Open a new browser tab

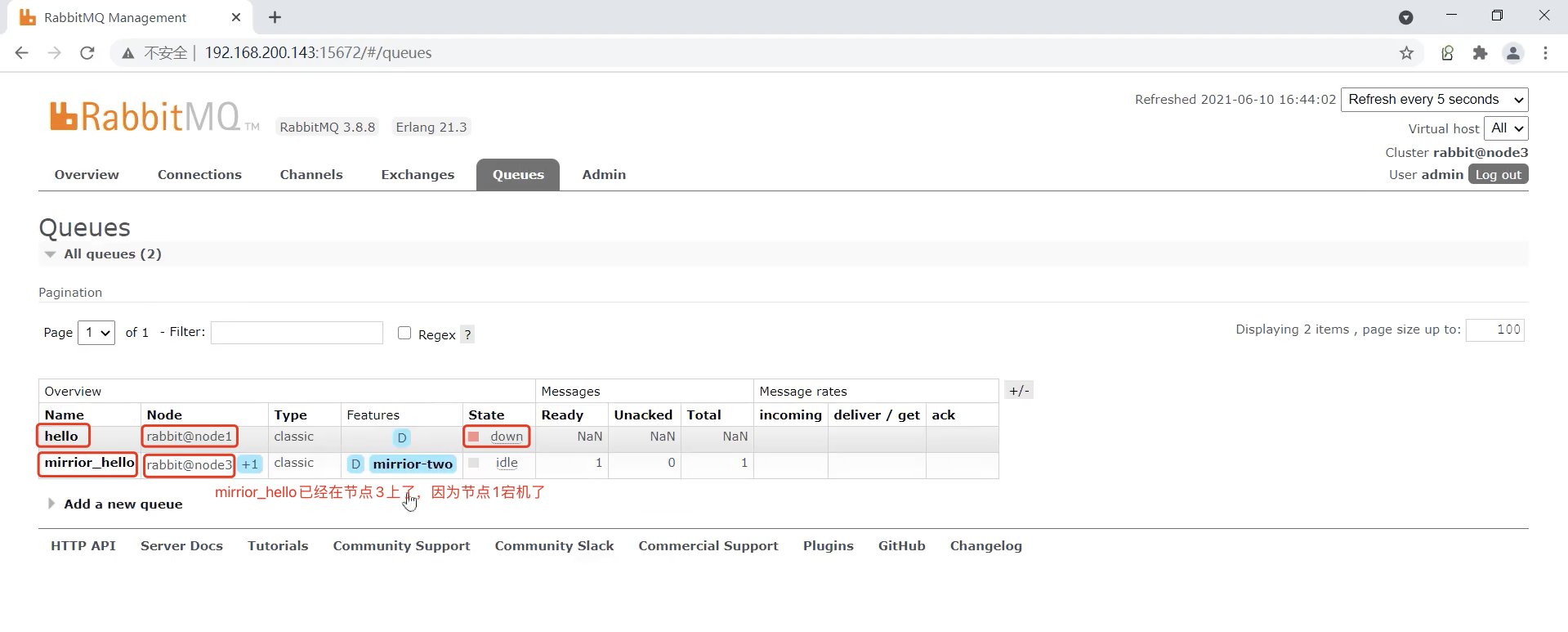tap(275, 17)
